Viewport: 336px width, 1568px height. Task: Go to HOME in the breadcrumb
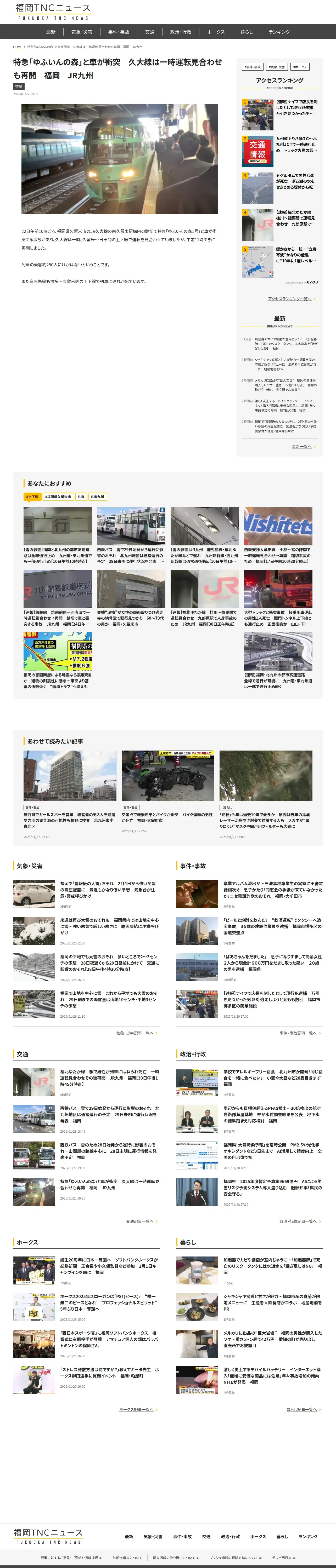tap(18, 47)
